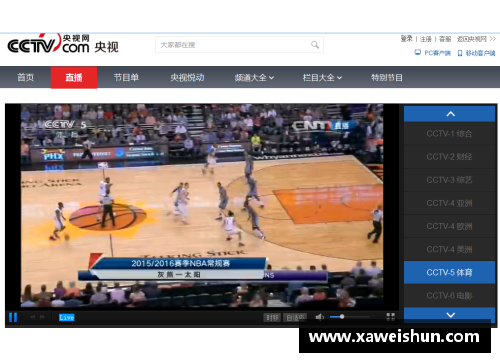Viewport: 500px width, 362px height.
Task: Click the fast-forward icon in player
Action: (x=42, y=317)
